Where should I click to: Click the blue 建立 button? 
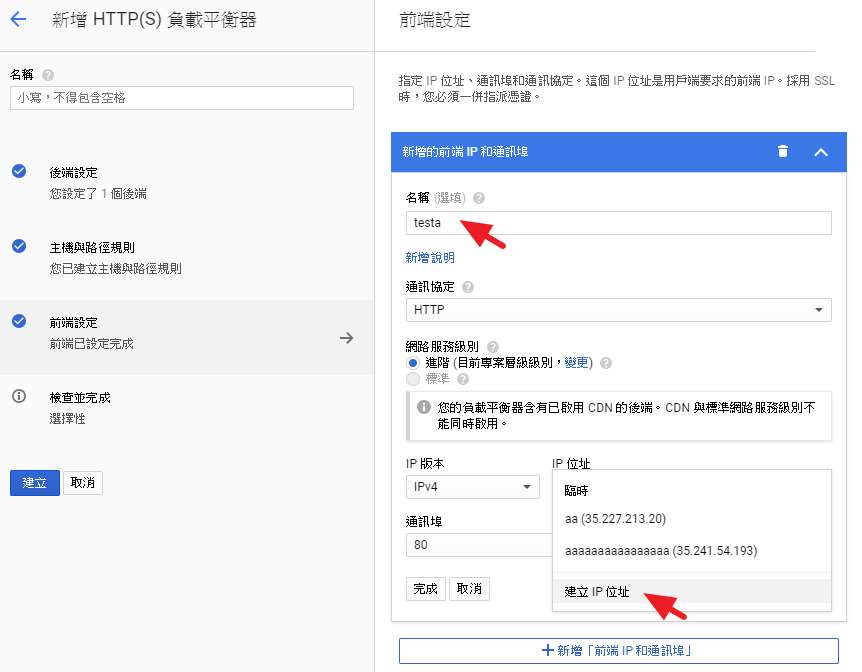34,483
